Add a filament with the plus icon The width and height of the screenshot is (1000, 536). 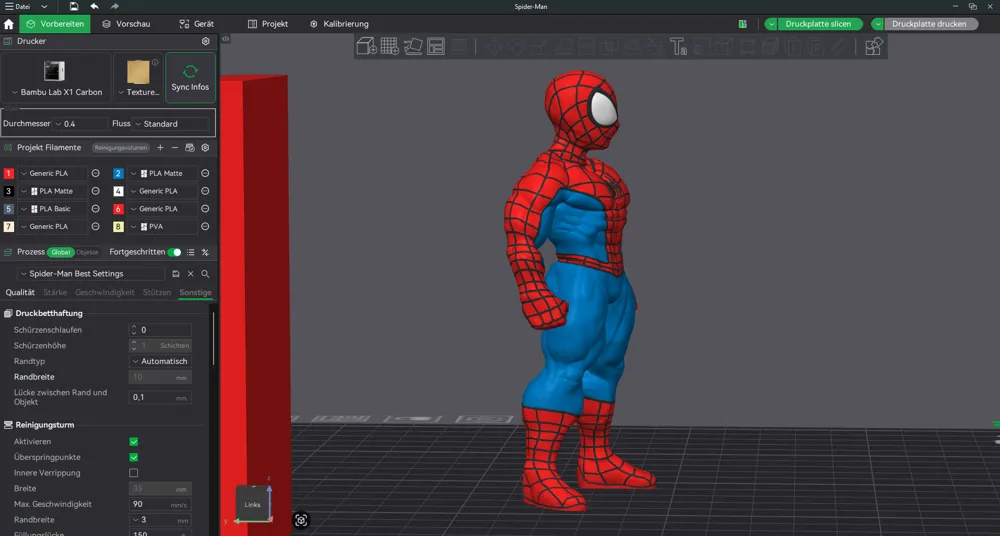[160, 147]
